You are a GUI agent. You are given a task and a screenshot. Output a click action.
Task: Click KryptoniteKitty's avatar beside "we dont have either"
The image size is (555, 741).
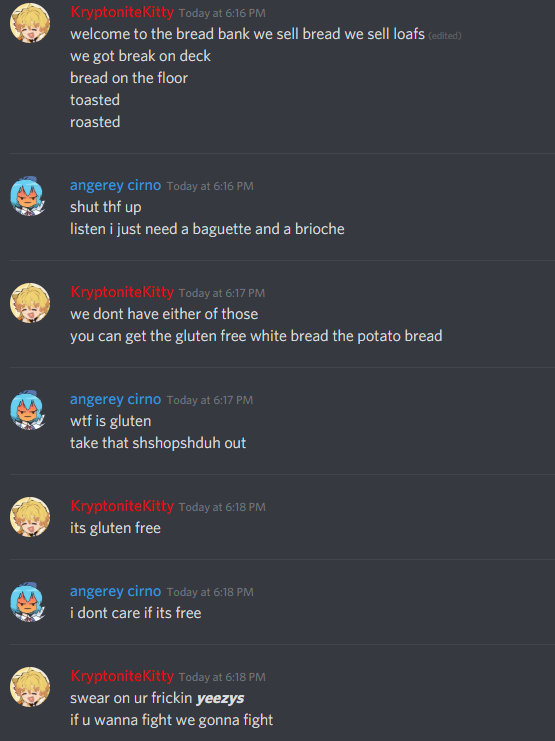pyautogui.click(x=30, y=303)
